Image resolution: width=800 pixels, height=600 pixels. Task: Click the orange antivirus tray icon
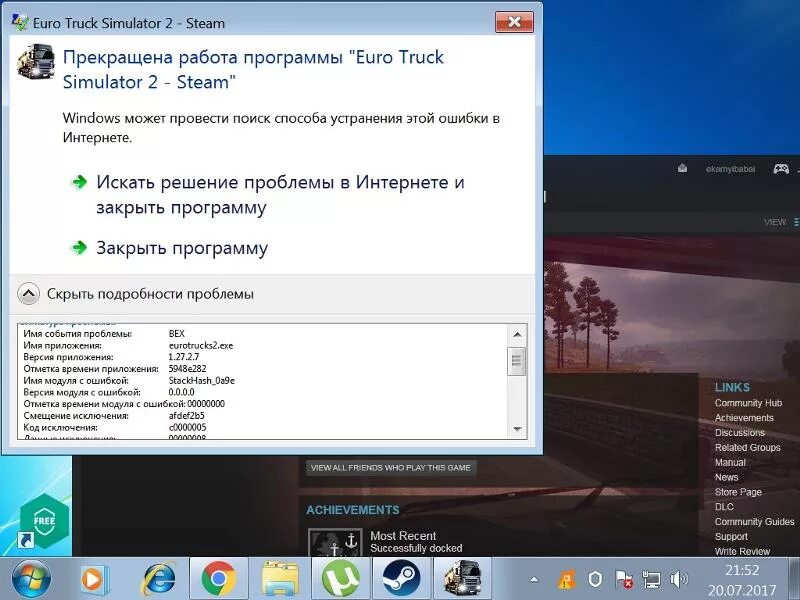(x=566, y=580)
